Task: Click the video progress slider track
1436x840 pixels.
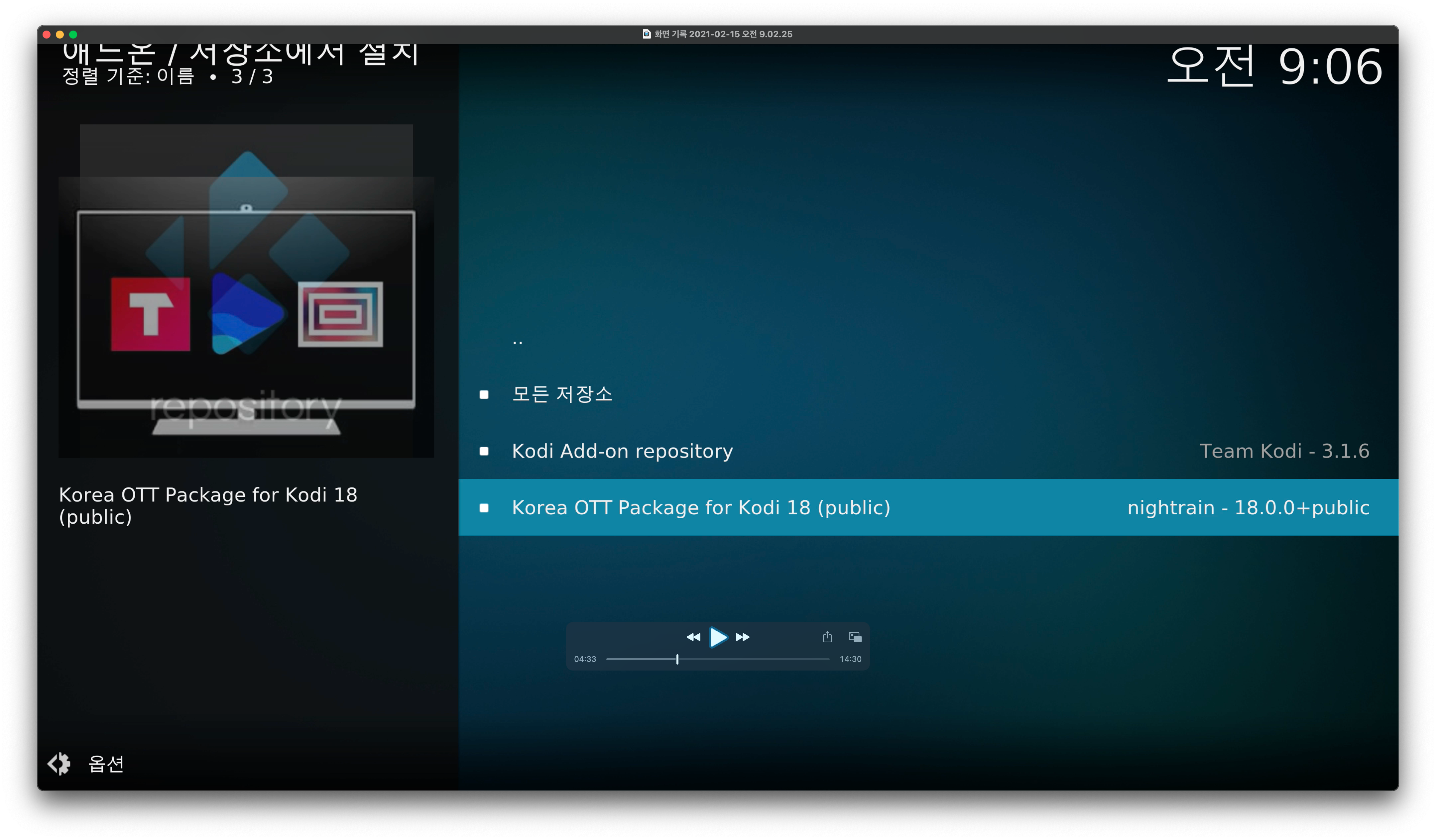Action: [752, 659]
